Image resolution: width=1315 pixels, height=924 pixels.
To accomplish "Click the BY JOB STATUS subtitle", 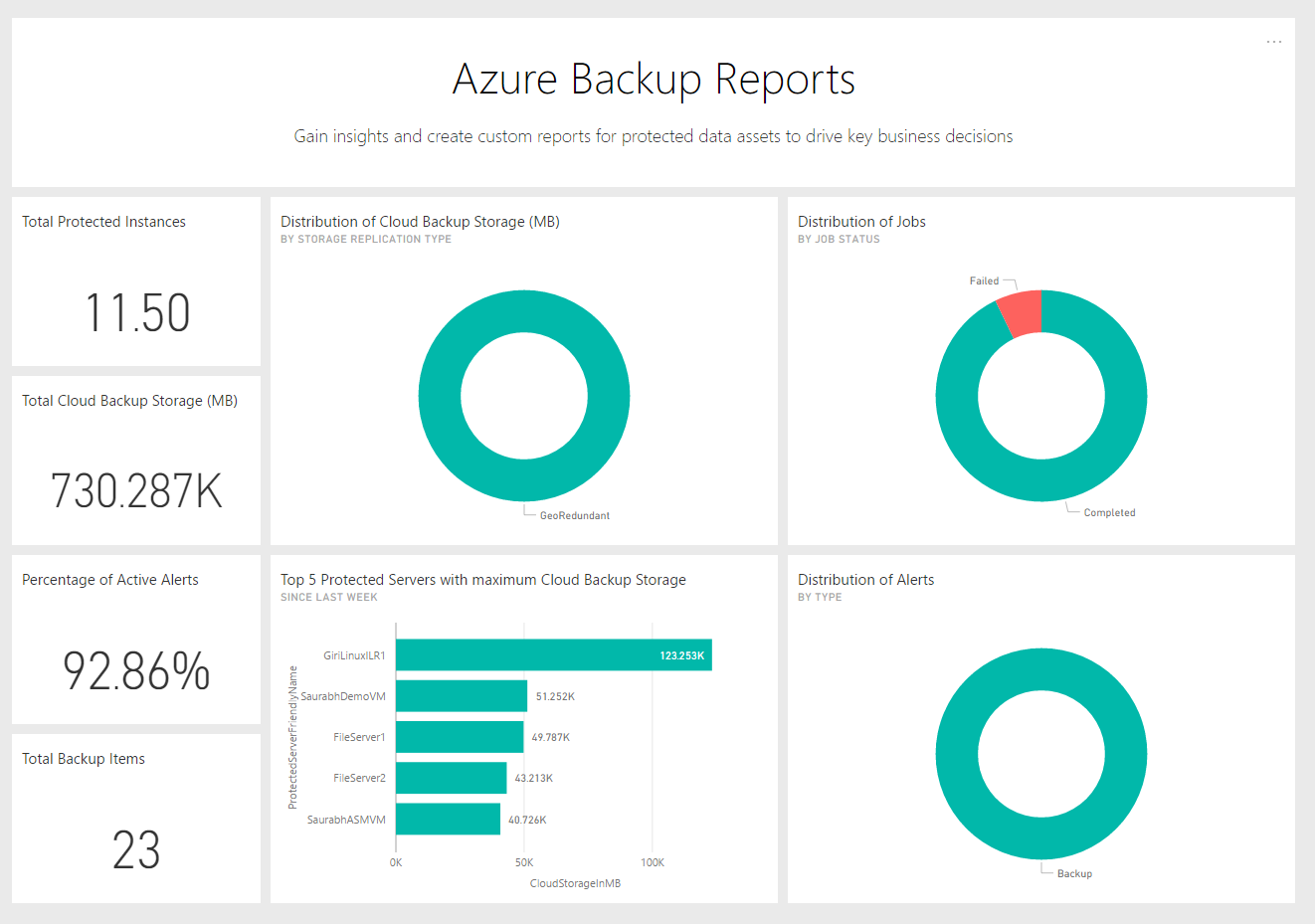I will pos(839,239).
